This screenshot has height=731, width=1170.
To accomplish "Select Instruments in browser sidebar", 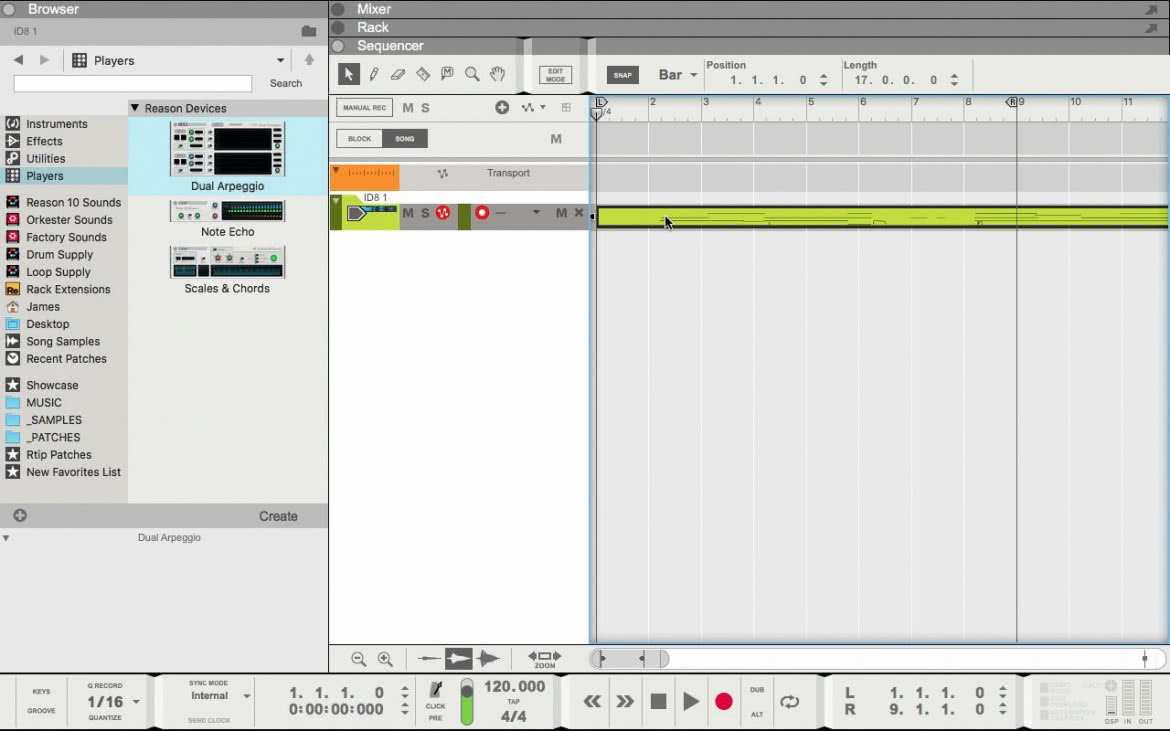I will (x=57, y=124).
